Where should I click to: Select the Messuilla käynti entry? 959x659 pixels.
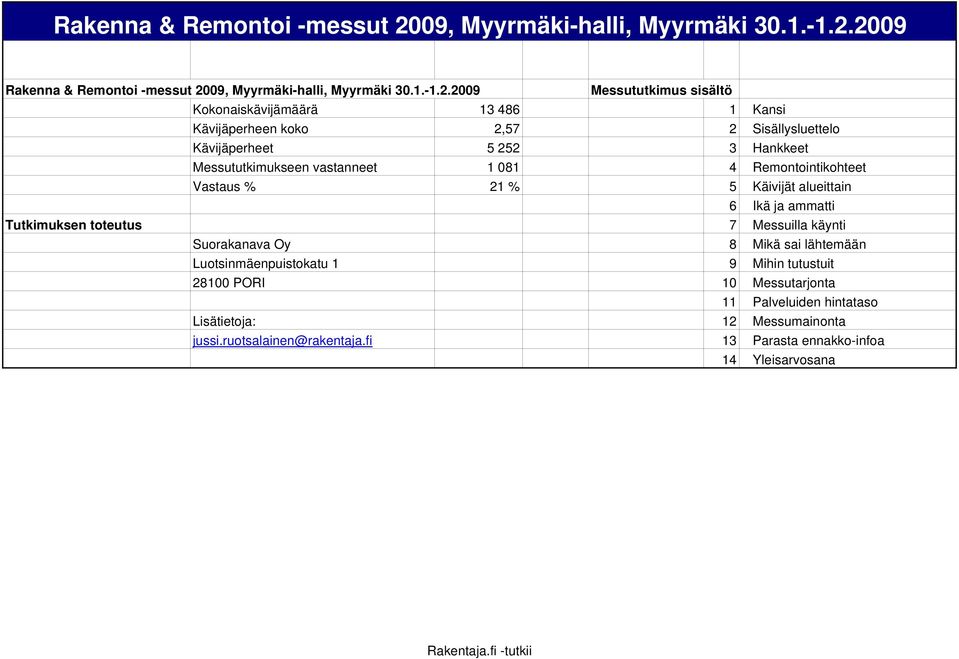click(x=799, y=225)
